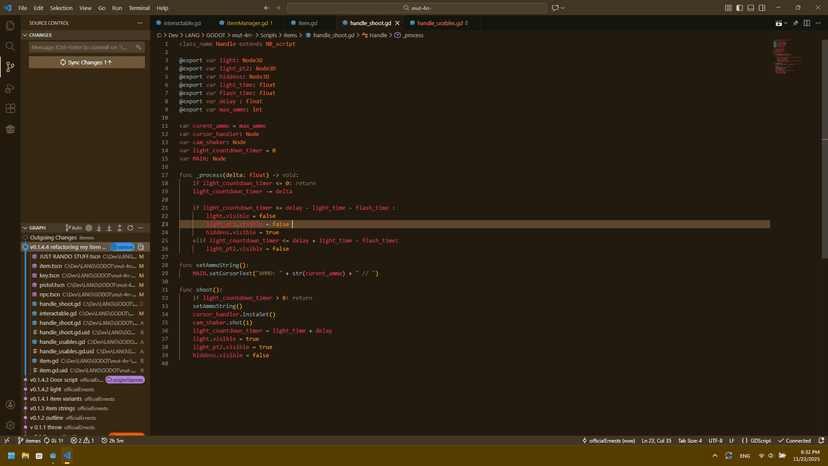
Task: Open the Extensions view in activity bar
Action: pyautogui.click(x=10, y=108)
